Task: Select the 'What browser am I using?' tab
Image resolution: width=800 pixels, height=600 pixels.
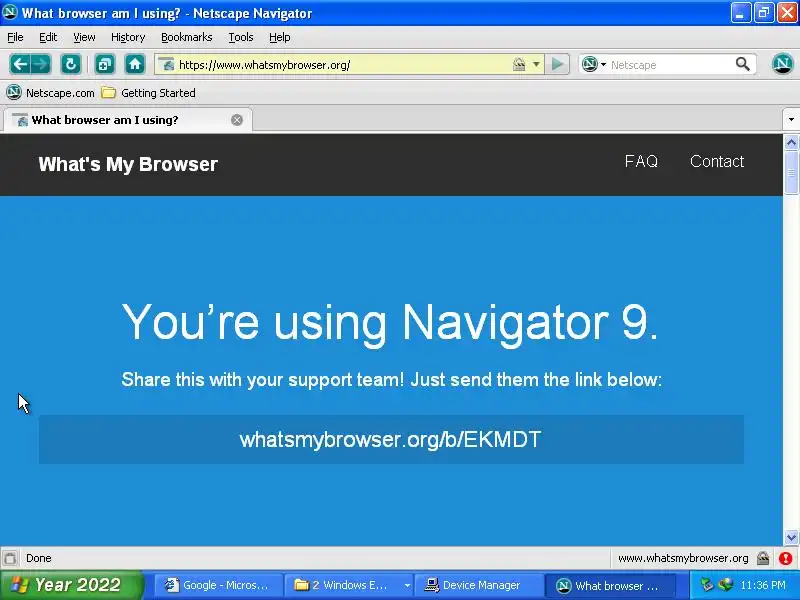Action: pyautogui.click(x=128, y=120)
